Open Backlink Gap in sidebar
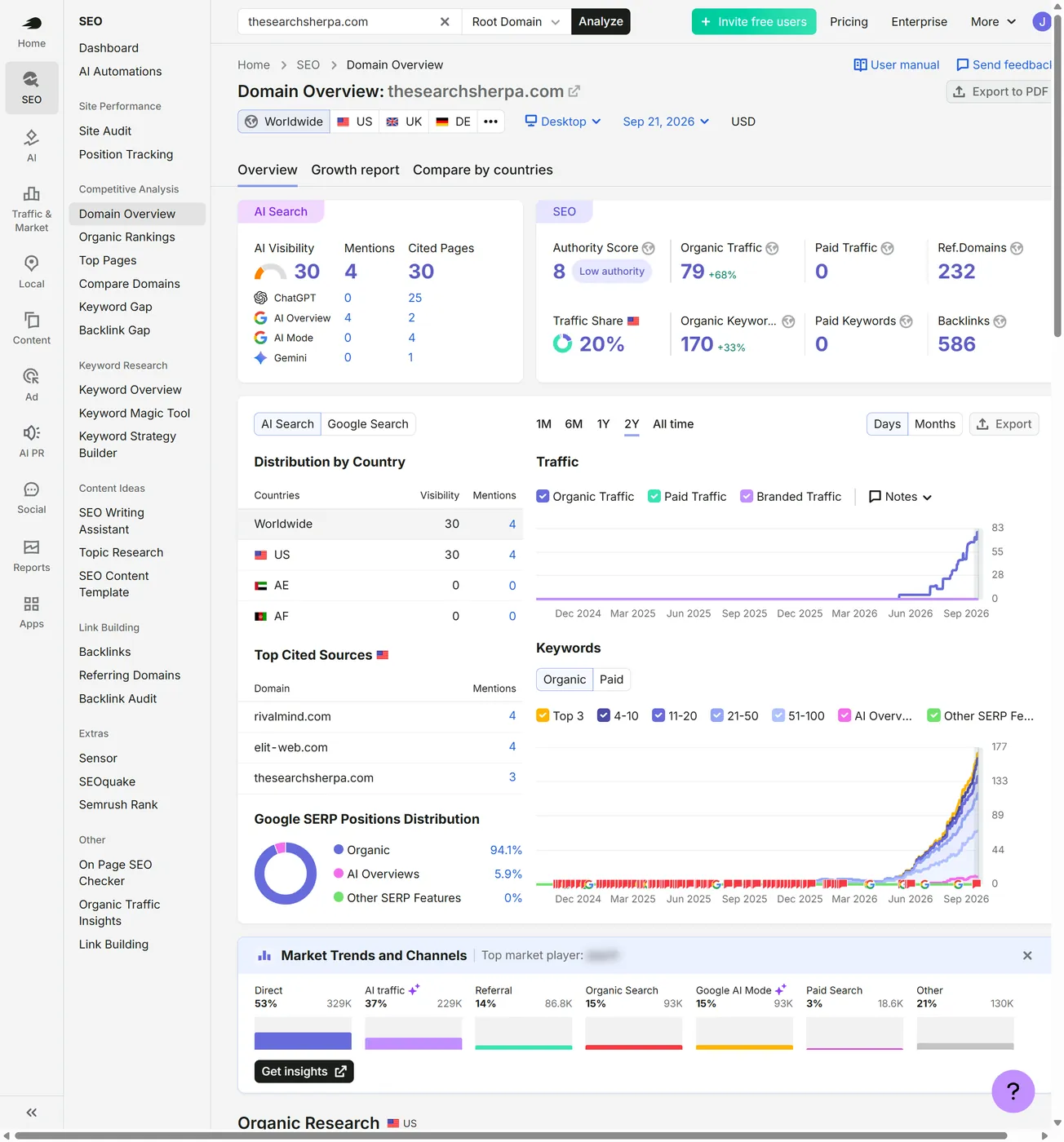This screenshot has height=1142, width=1064. pos(114,330)
